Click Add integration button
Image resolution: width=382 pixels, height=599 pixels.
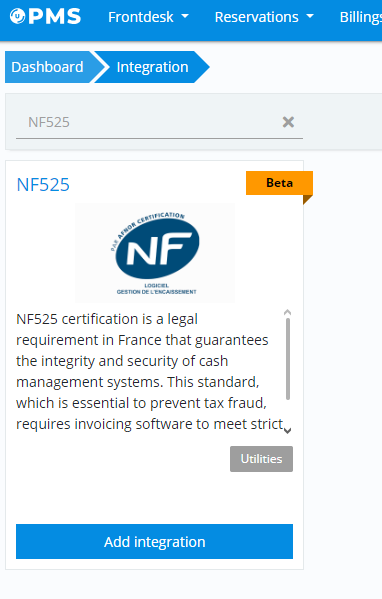154,541
